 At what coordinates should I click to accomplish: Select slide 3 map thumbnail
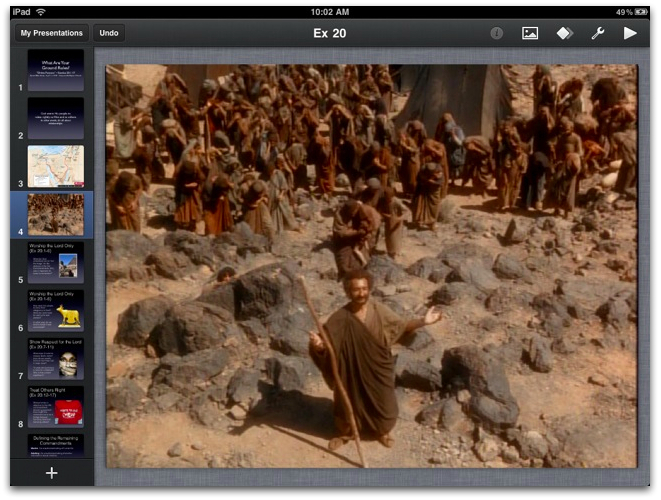[x=56, y=166]
